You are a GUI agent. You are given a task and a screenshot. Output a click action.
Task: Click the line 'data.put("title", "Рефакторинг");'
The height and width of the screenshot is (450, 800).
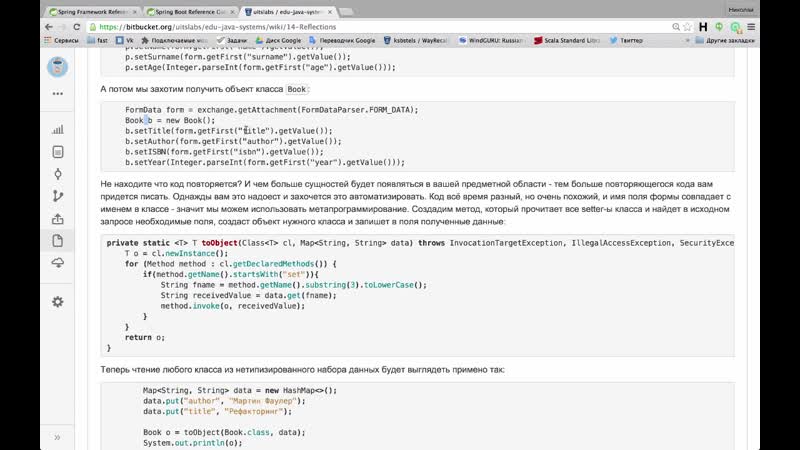coord(217,411)
